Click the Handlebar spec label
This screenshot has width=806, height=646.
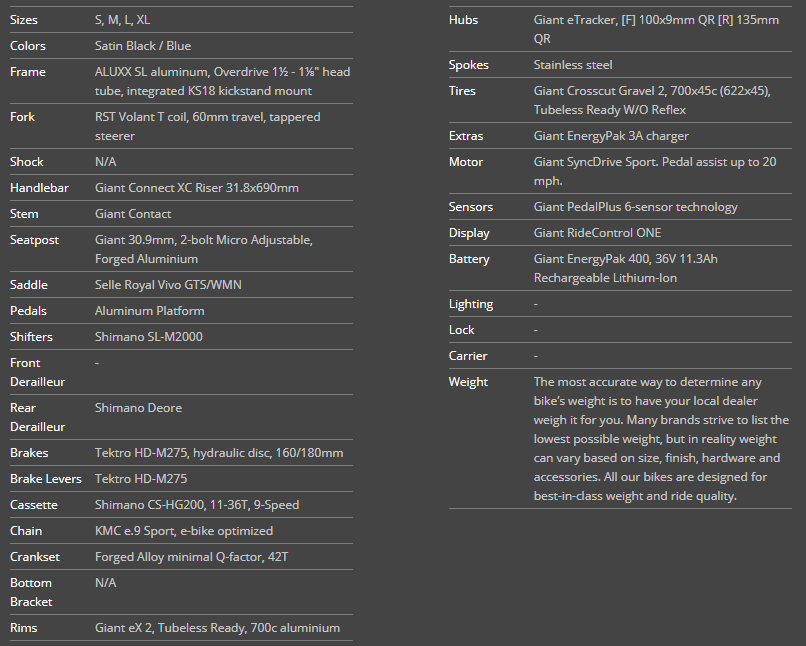tap(39, 188)
